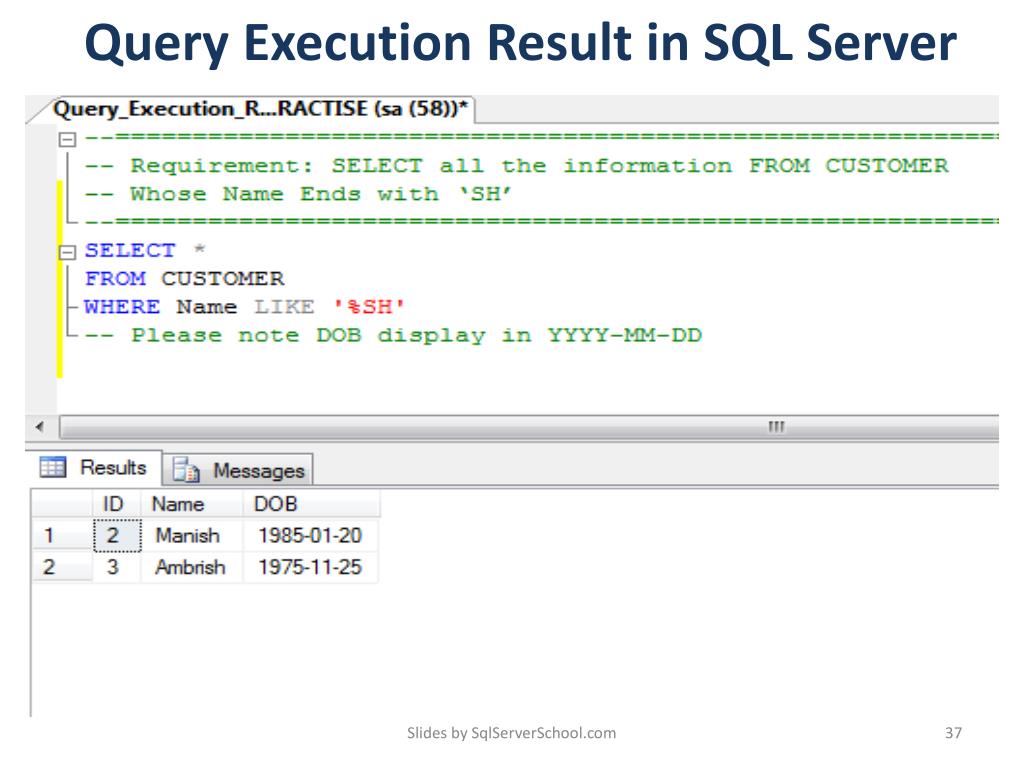This screenshot has height=768, width=1024.
Task: Click ID cell containing 2
Action: (117, 536)
